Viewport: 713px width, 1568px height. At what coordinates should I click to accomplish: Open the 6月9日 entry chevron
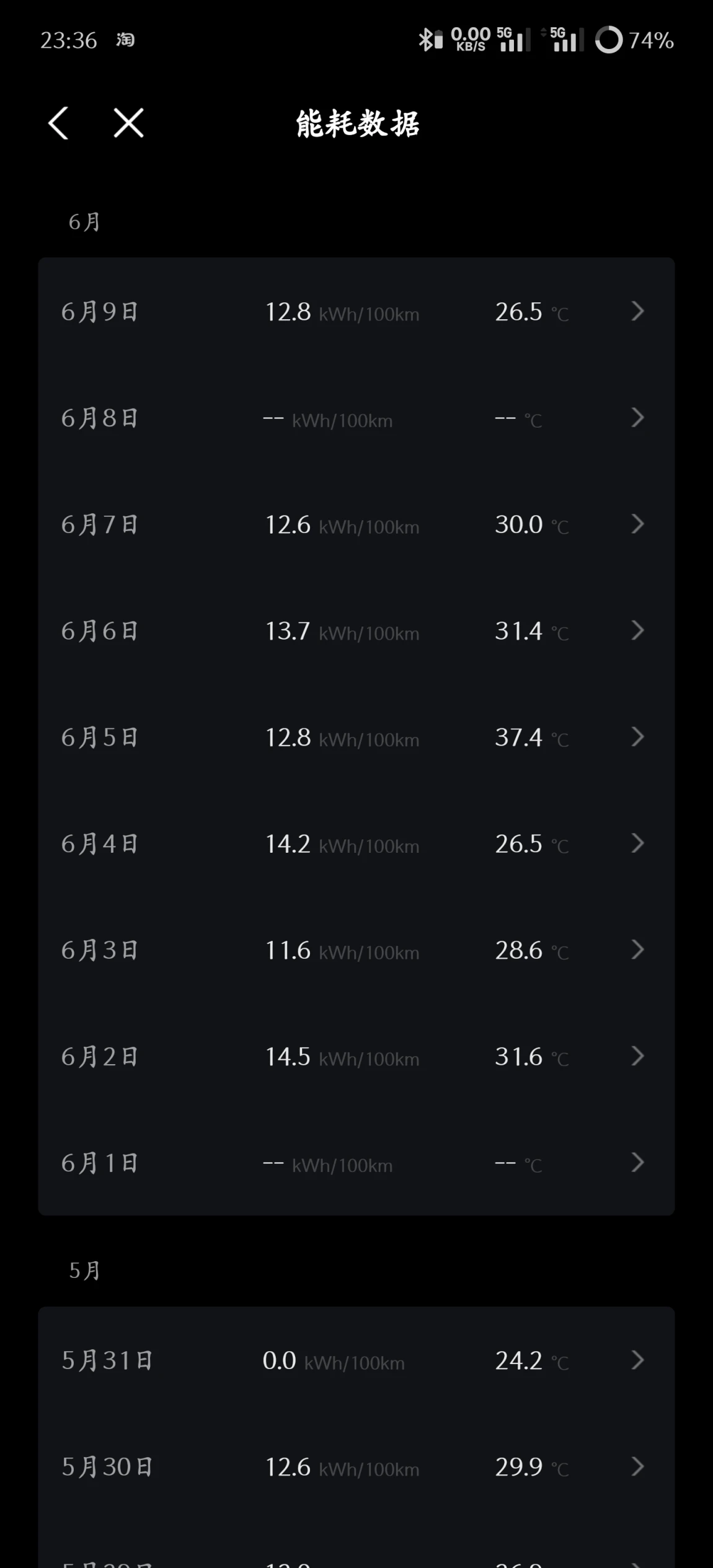tap(637, 311)
